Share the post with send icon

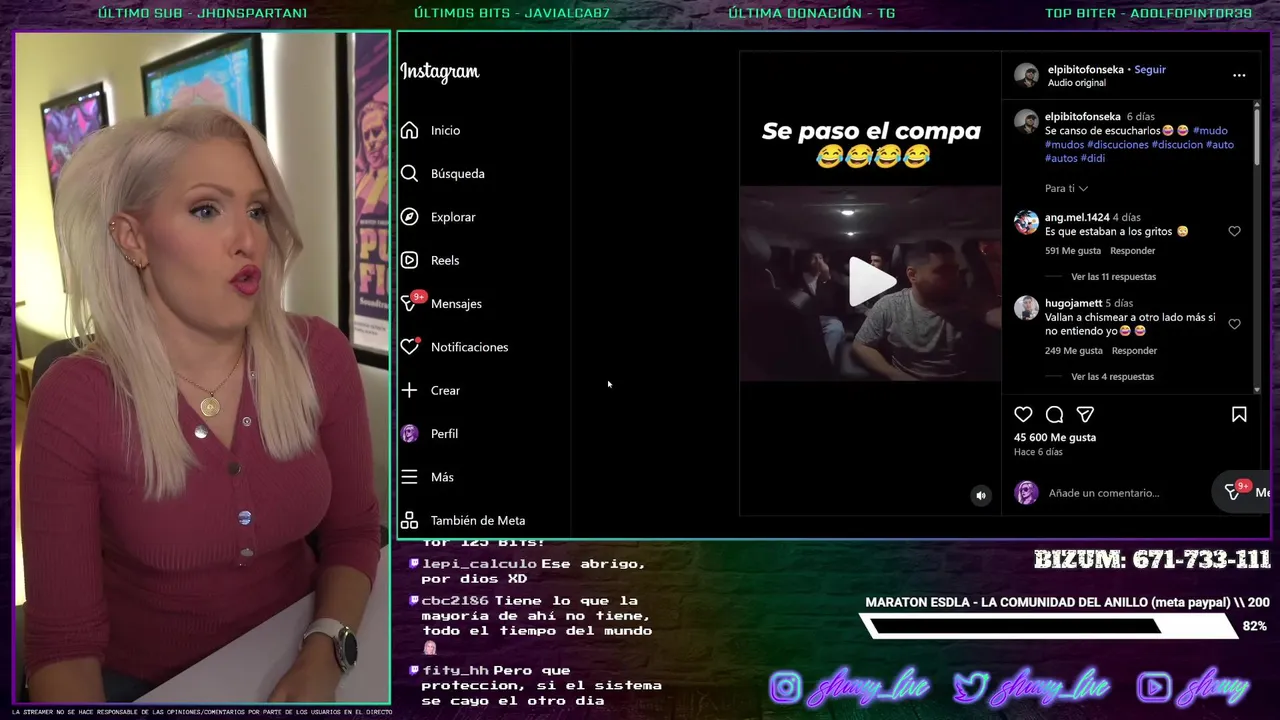point(1085,414)
